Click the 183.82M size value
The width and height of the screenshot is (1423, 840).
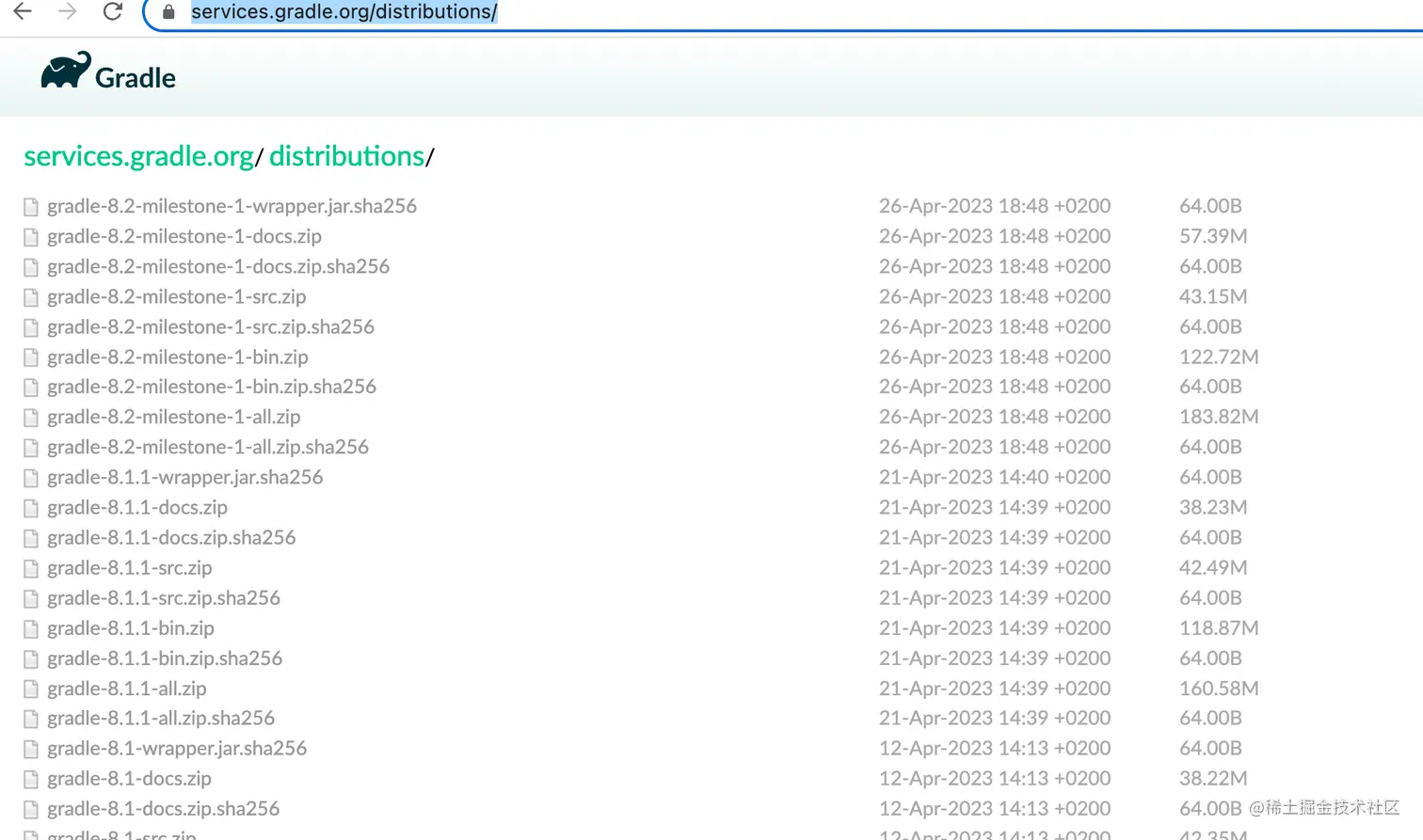[x=1219, y=417]
